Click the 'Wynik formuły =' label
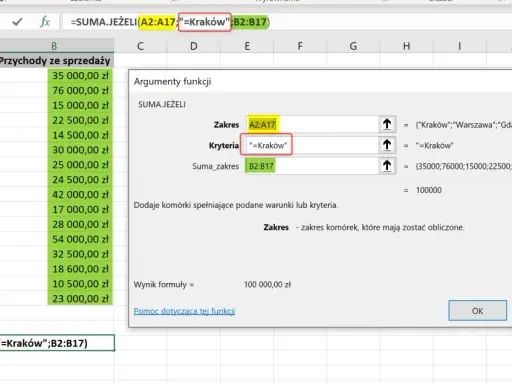Image resolution: width=512 pixels, height=384 pixels. tap(164, 285)
